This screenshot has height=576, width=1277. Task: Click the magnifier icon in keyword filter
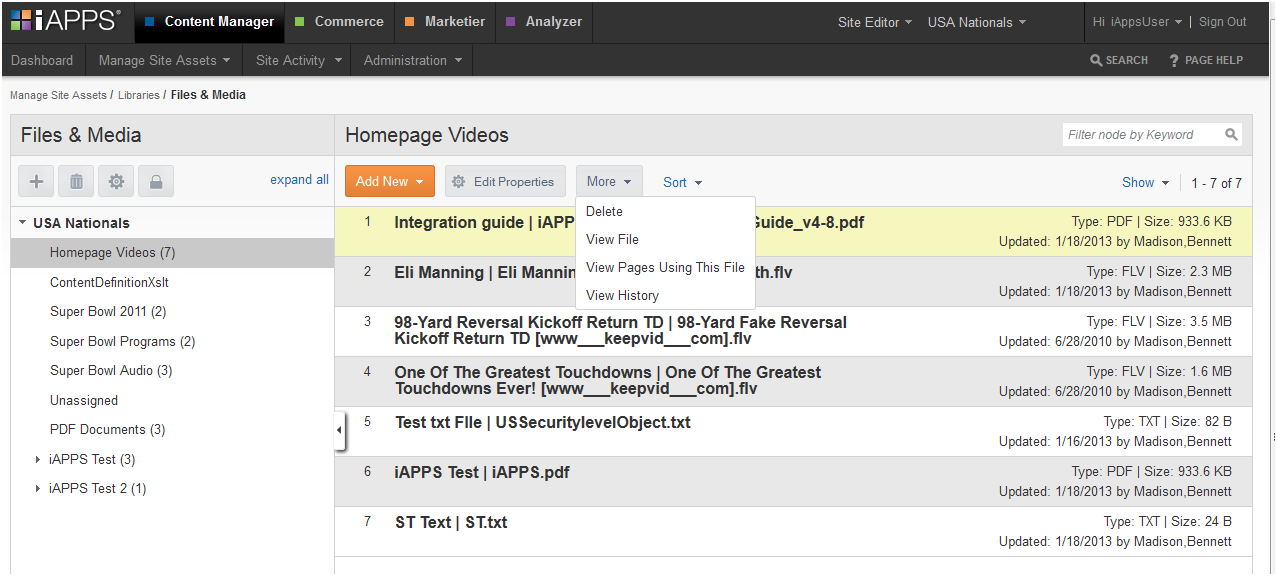pyautogui.click(x=1231, y=134)
